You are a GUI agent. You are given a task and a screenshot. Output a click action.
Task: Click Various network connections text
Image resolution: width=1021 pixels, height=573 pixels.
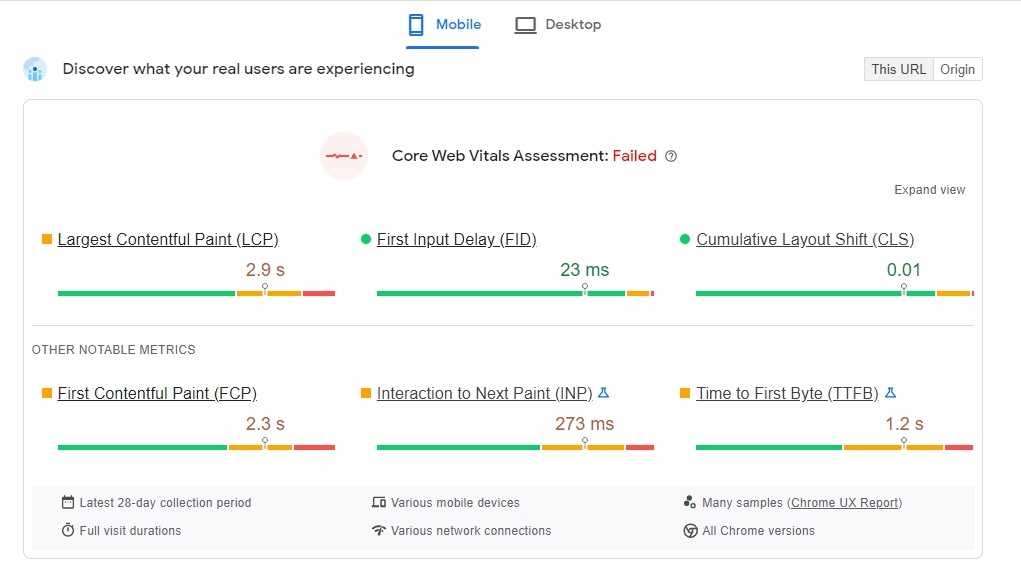pos(471,531)
